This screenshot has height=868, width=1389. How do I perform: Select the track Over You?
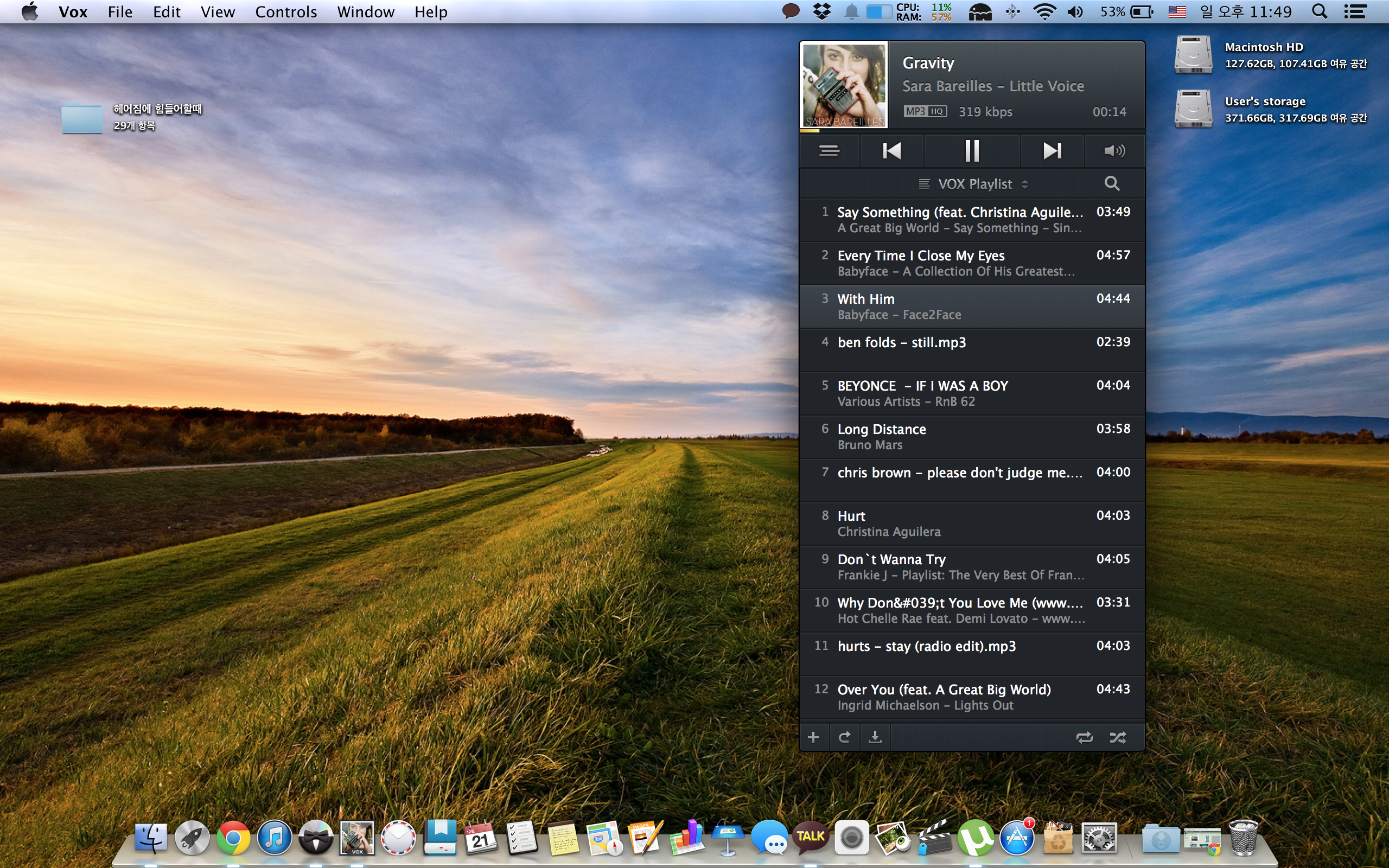coord(972,698)
